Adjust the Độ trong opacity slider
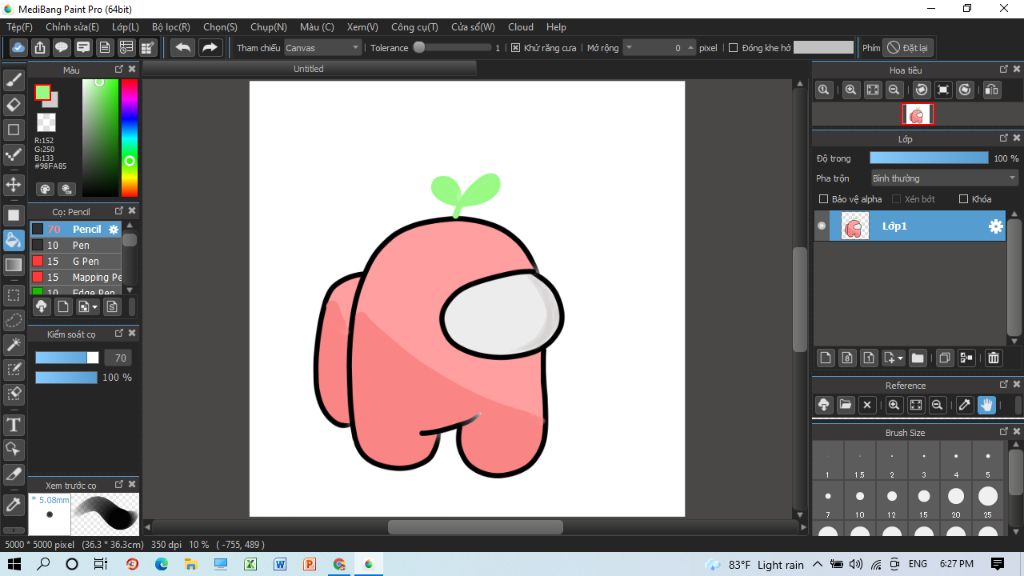The height and width of the screenshot is (576, 1024). pyautogui.click(x=929, y=158)
